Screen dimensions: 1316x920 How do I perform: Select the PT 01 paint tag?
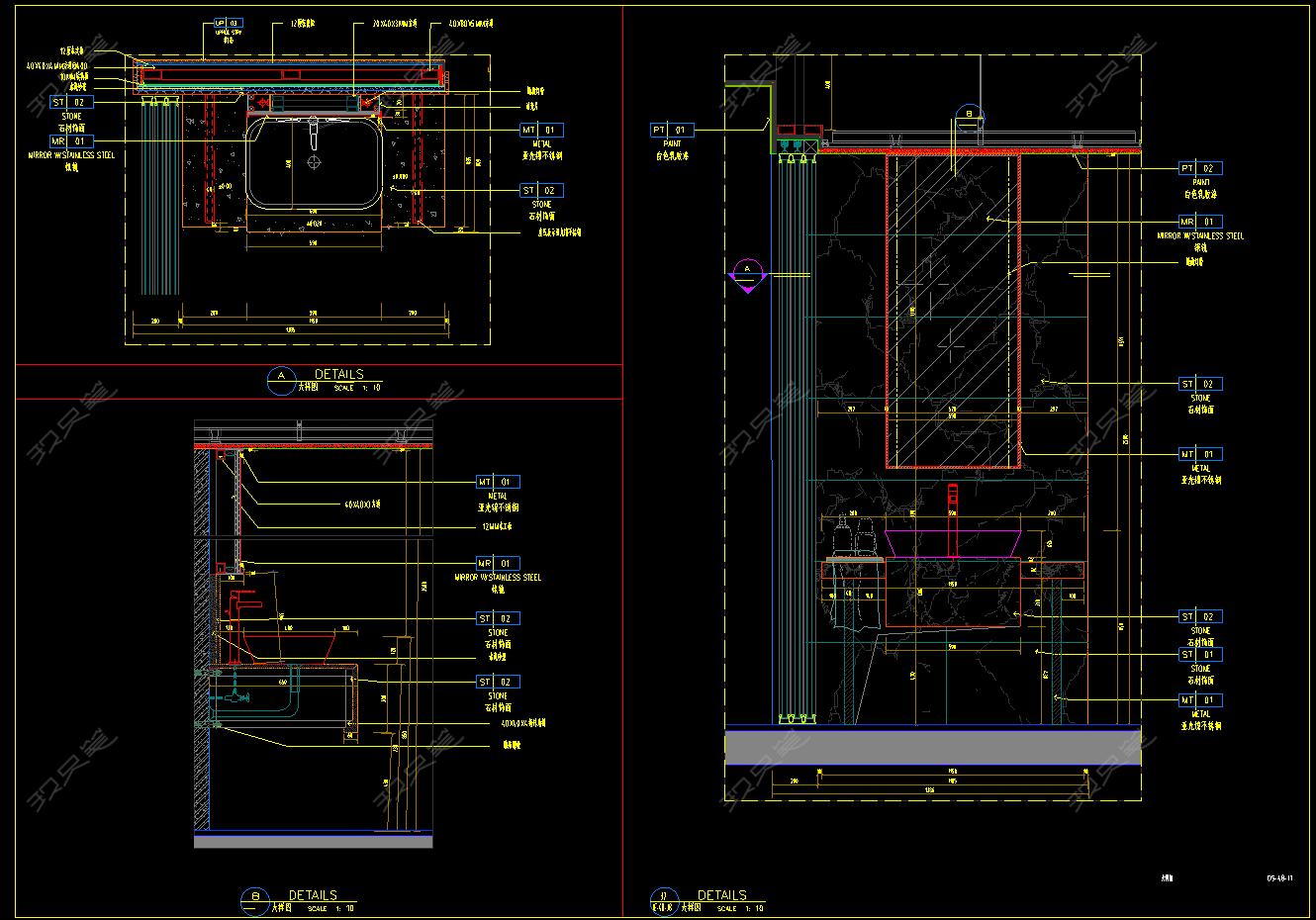[x=672, y=131]
